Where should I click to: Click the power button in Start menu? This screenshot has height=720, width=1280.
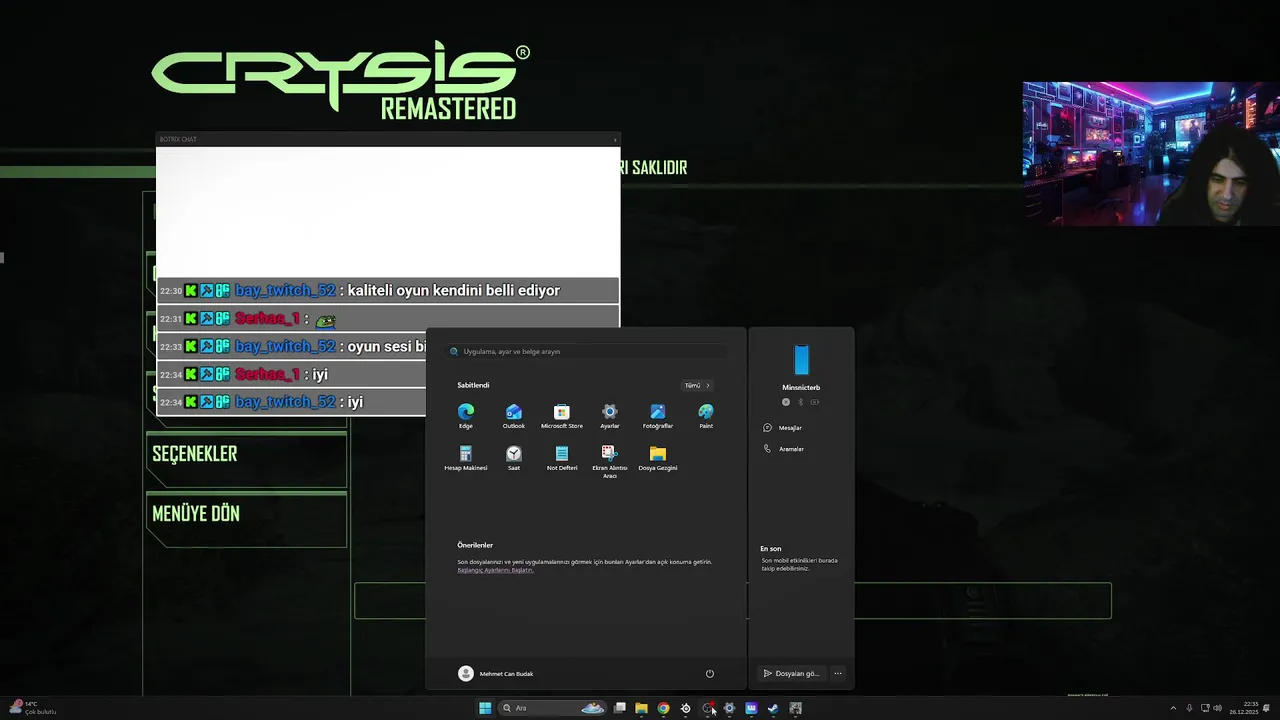(x=710, y=674)
